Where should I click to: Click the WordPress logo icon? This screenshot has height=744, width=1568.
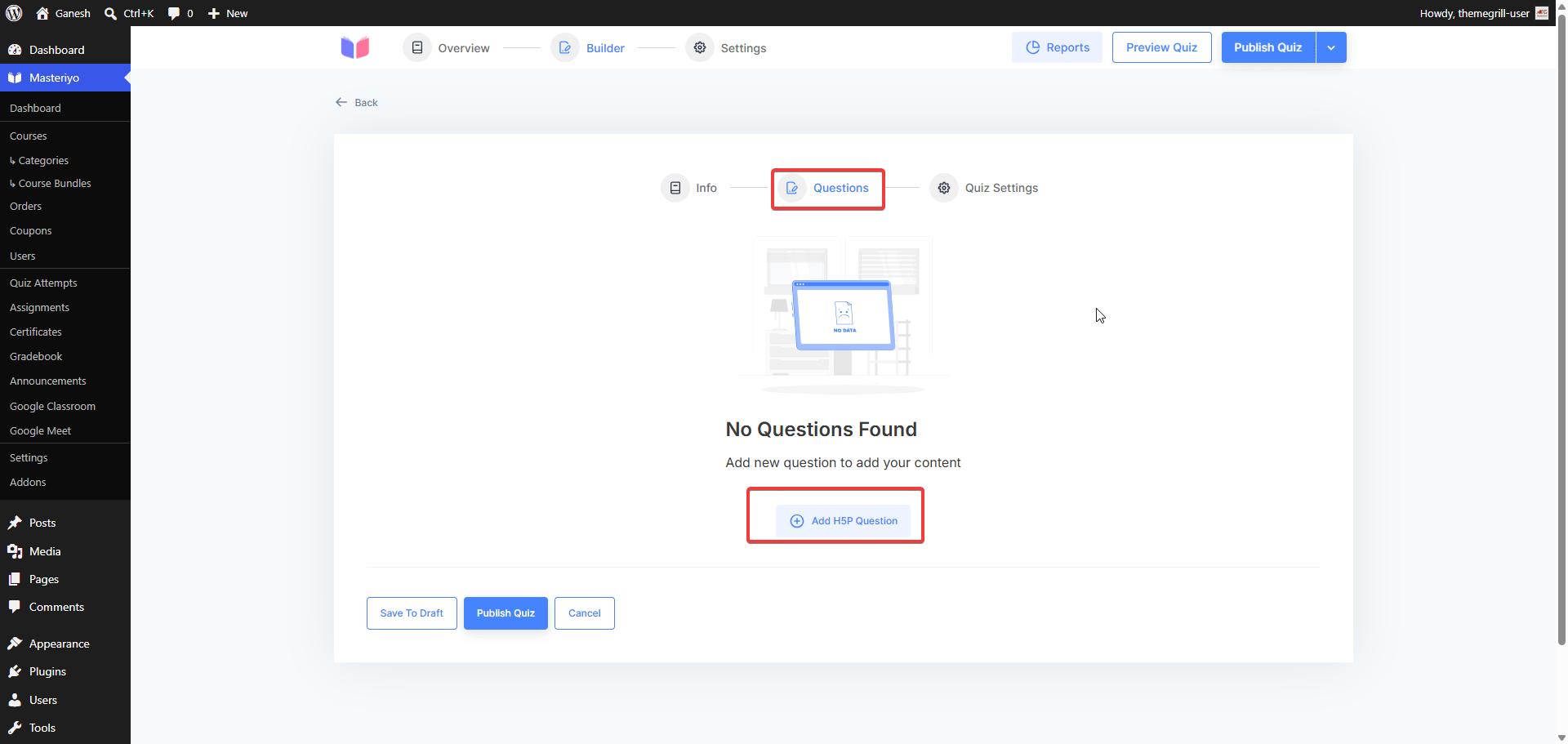click(14, 13)
